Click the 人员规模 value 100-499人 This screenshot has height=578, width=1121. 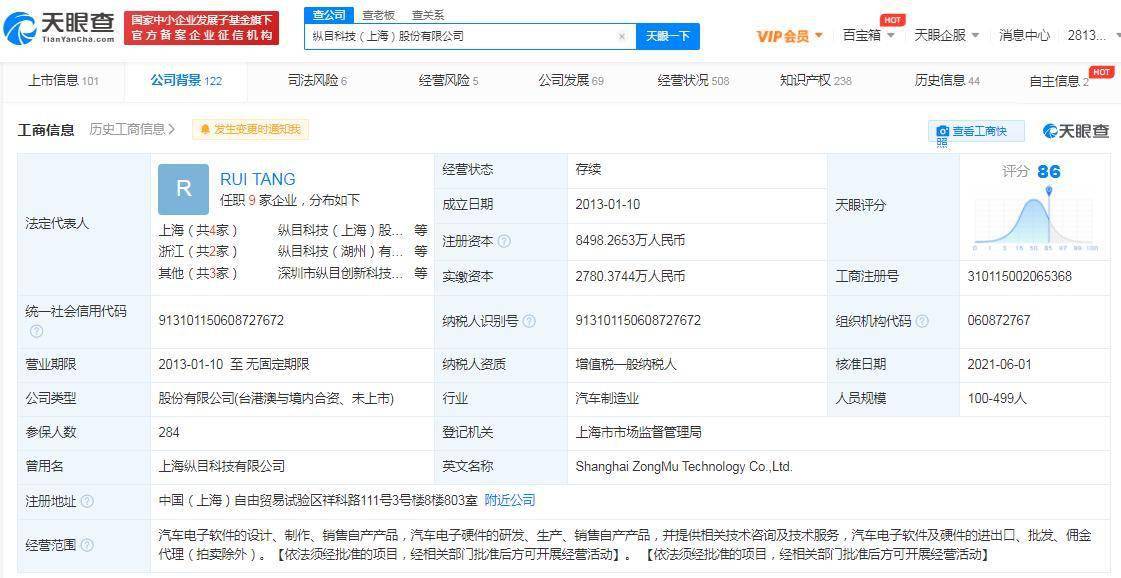(x=997, y=398)
